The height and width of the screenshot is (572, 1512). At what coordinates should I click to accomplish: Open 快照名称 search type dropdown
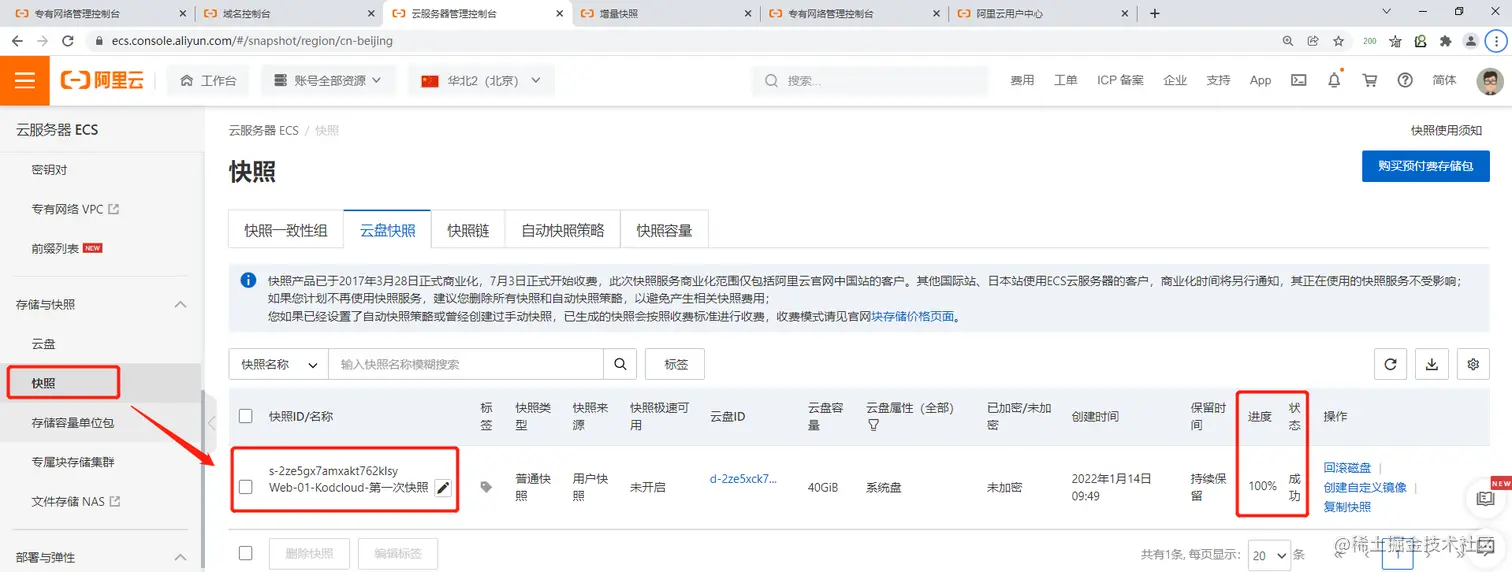pyautogui.click(x=279, y=364)
